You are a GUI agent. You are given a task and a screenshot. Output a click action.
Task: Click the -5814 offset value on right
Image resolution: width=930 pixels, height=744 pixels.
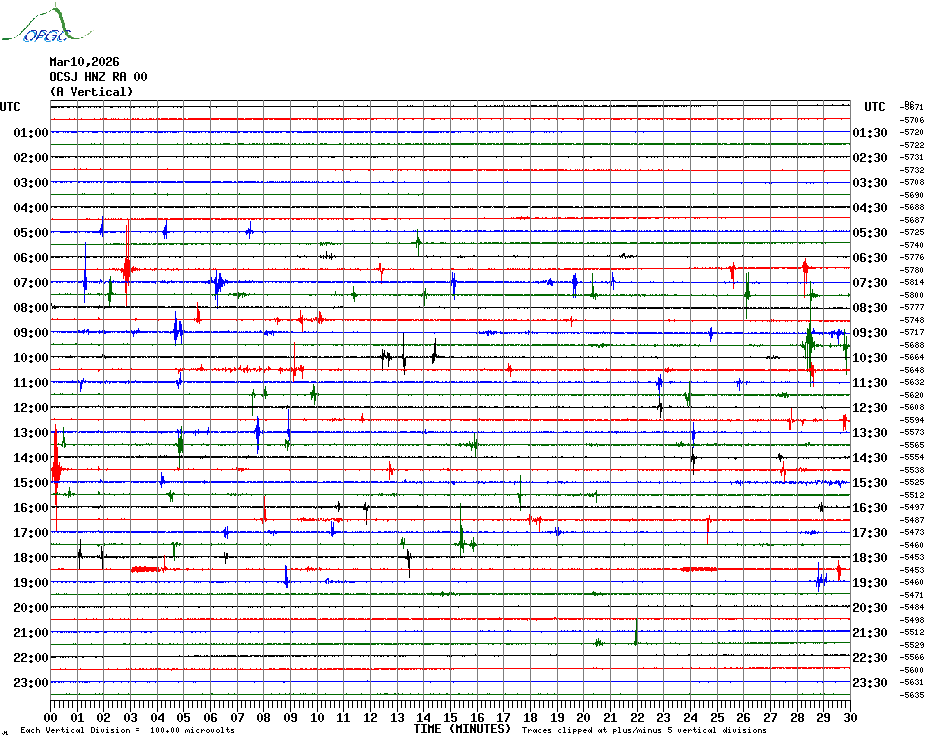click(912, 283)
